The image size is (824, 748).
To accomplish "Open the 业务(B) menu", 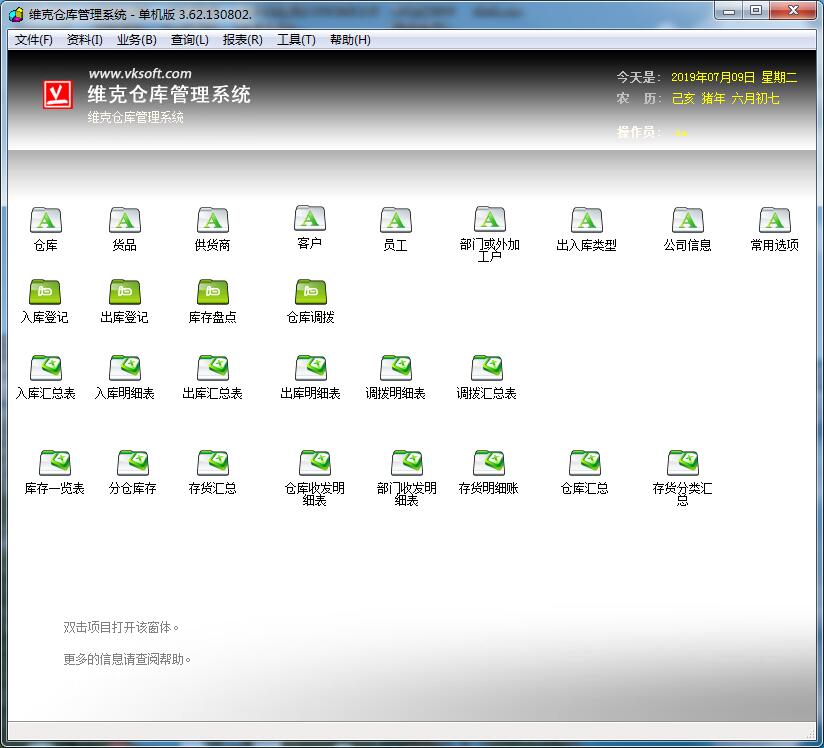I will (137, 40).
